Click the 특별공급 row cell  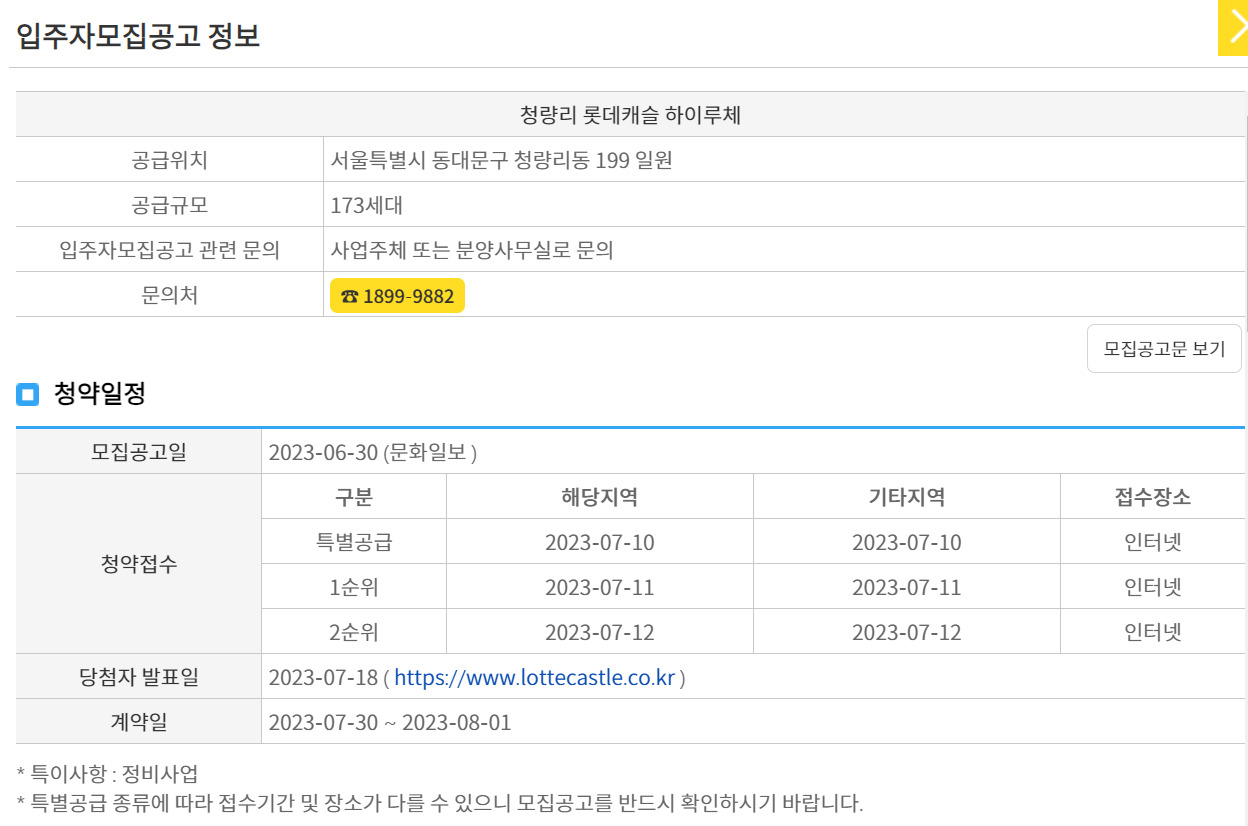pyautogui.click(x=354, y=542)
